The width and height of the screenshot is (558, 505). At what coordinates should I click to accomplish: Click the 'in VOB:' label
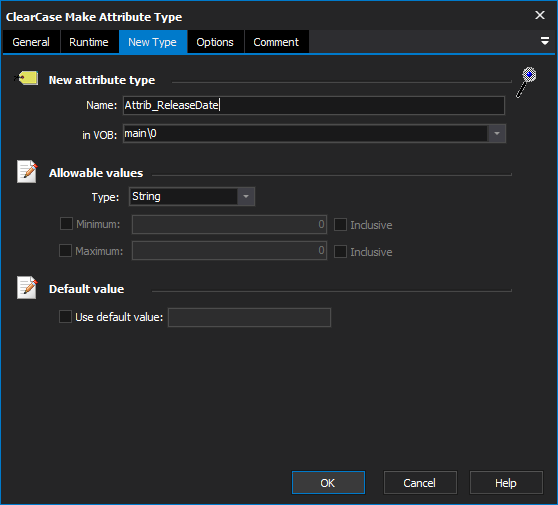[x=100, y=135]
